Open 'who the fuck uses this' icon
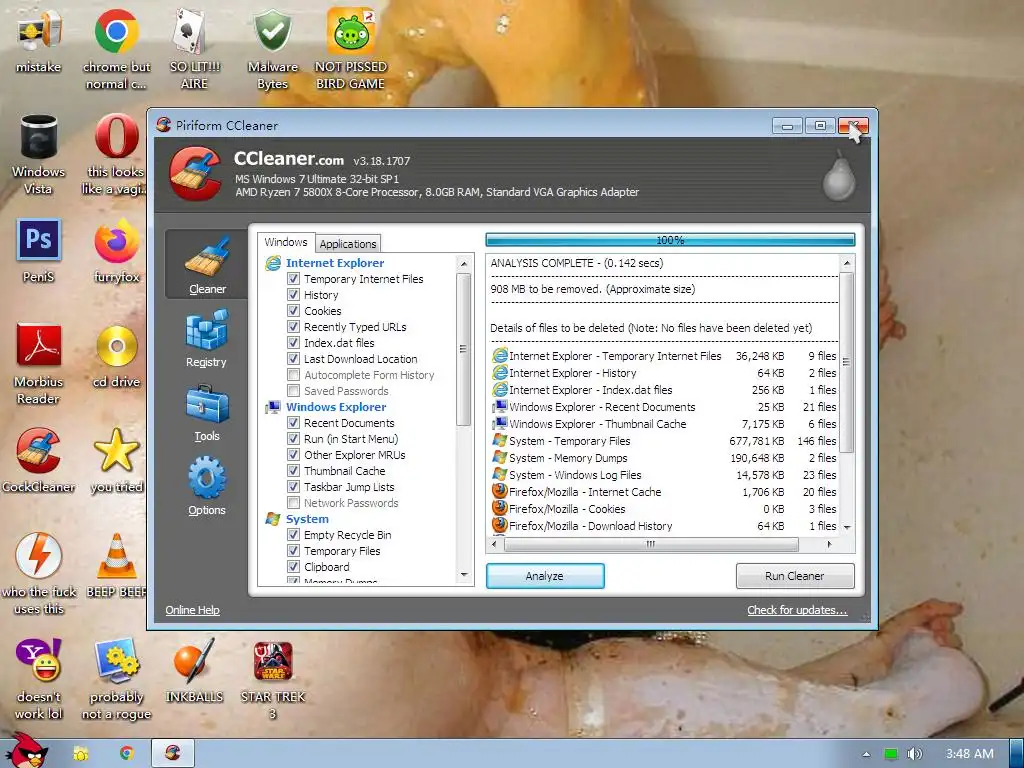Image resolution: width=1024 pixels, height=768 pixels. 39,575
